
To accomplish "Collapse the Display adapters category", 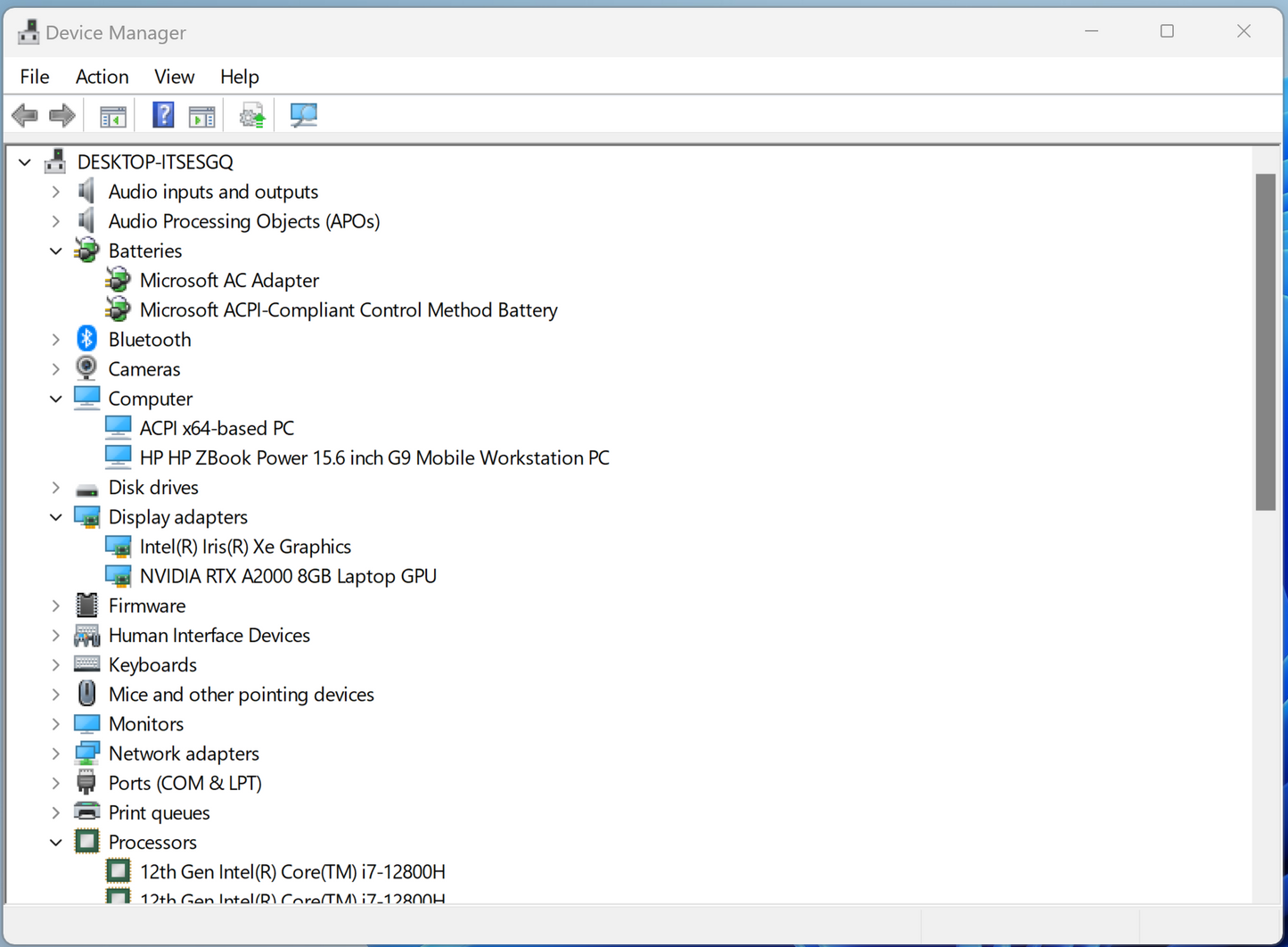I will (56, 517).
